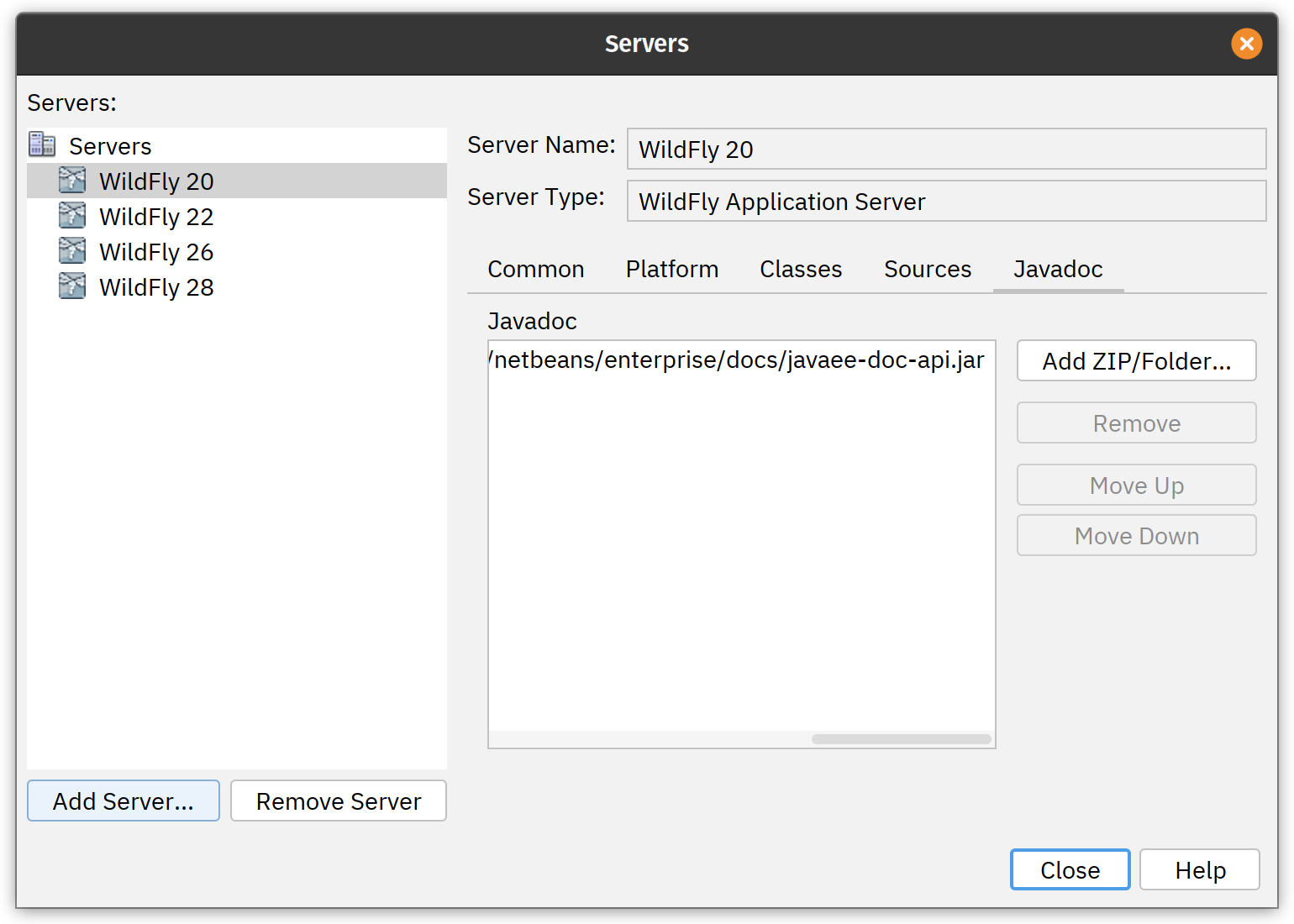Screen dimensions: 1294x924
Task: Select the Servers root tree label
Action: tap(110, 146)
